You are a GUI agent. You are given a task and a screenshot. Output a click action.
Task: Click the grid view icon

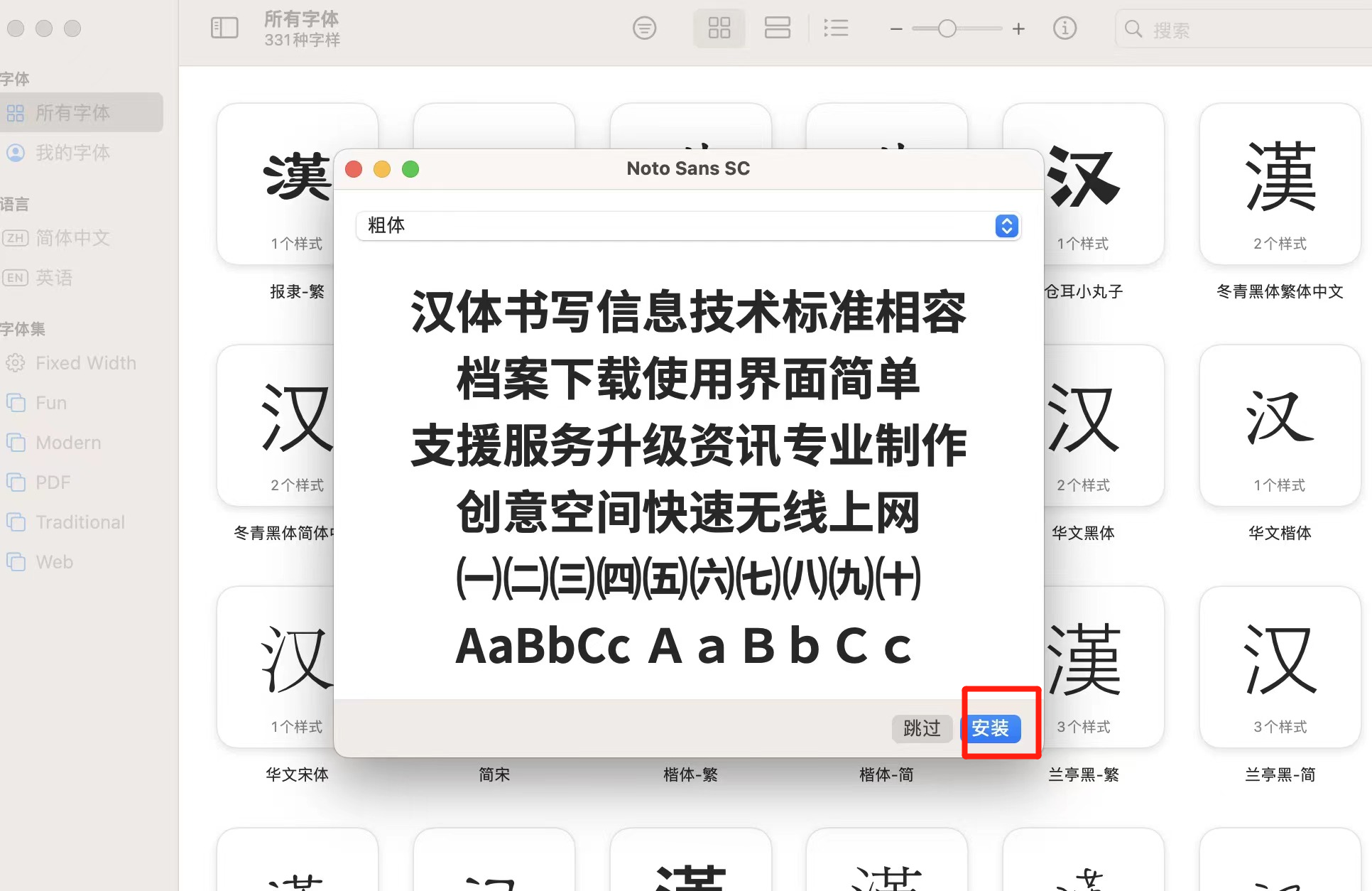tap(718, 28)
